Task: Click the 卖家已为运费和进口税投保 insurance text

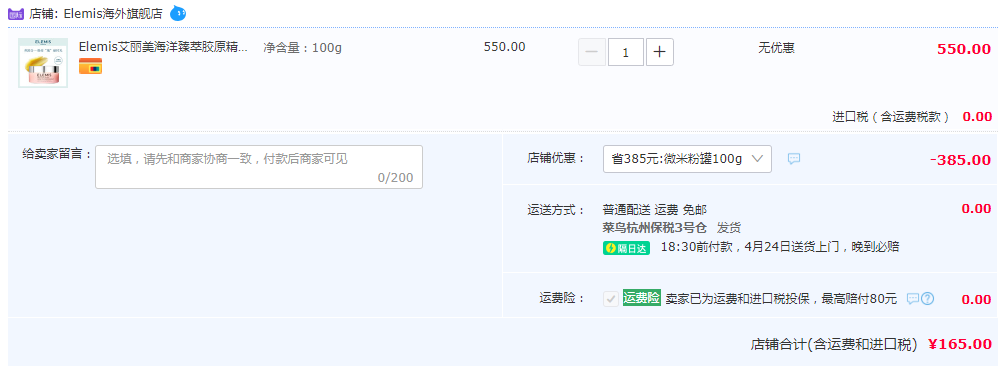Action: (x=781, y=299)
